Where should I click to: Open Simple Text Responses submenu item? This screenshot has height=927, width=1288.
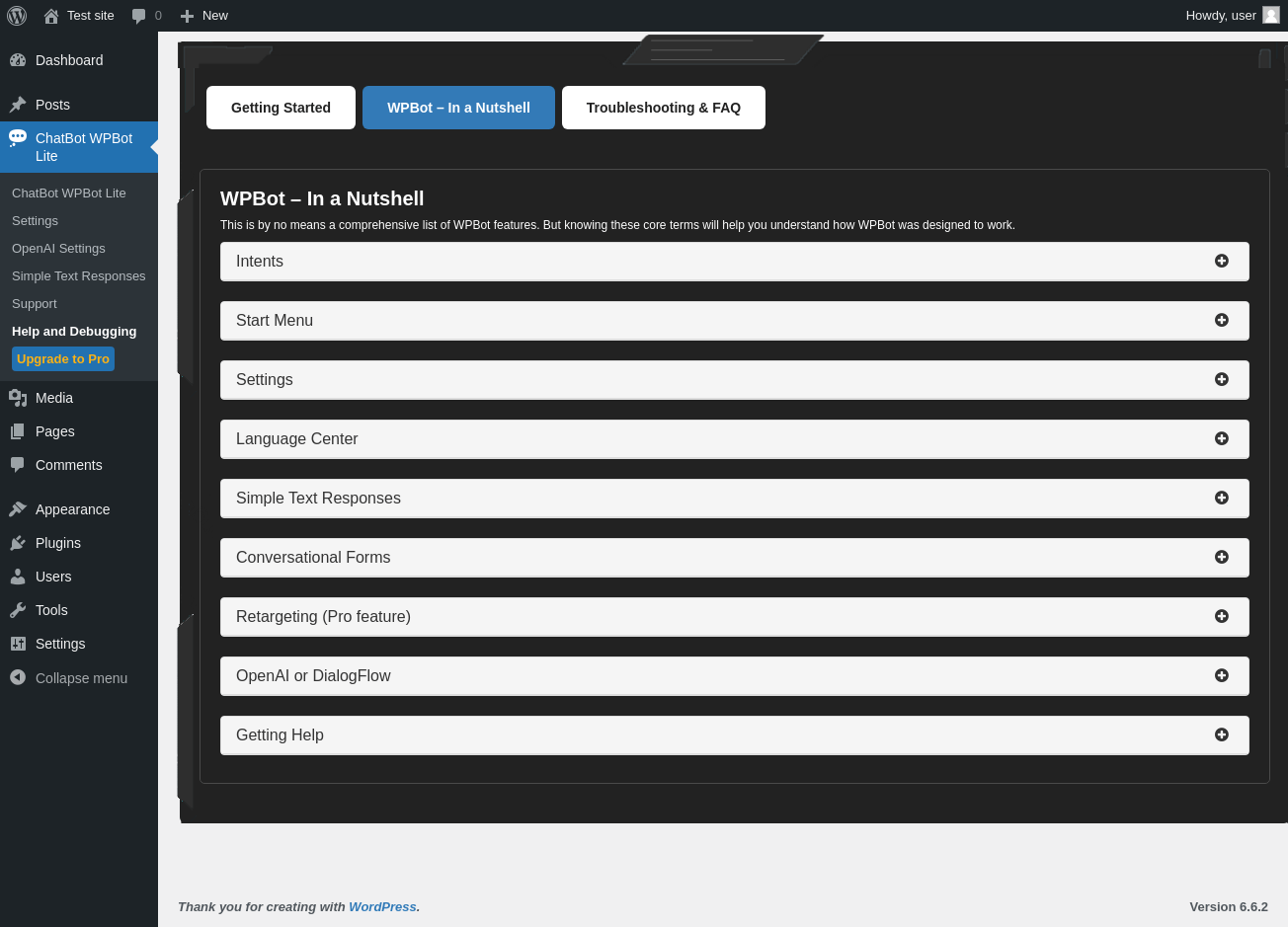(x=79, y=276)
